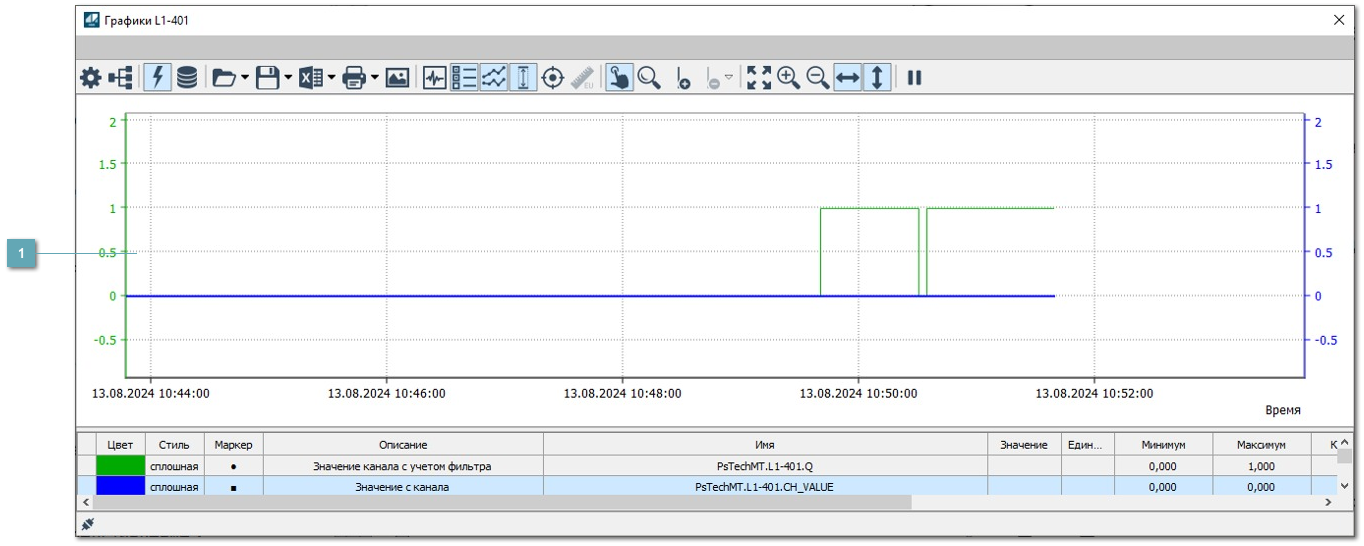Toggle horizontal scaling arrow button
Viewport: 1364px width, 546px height.
847,78
